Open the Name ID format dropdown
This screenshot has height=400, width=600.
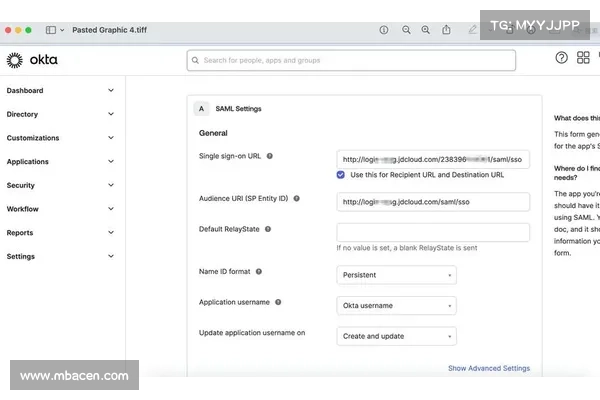(397, 274)
